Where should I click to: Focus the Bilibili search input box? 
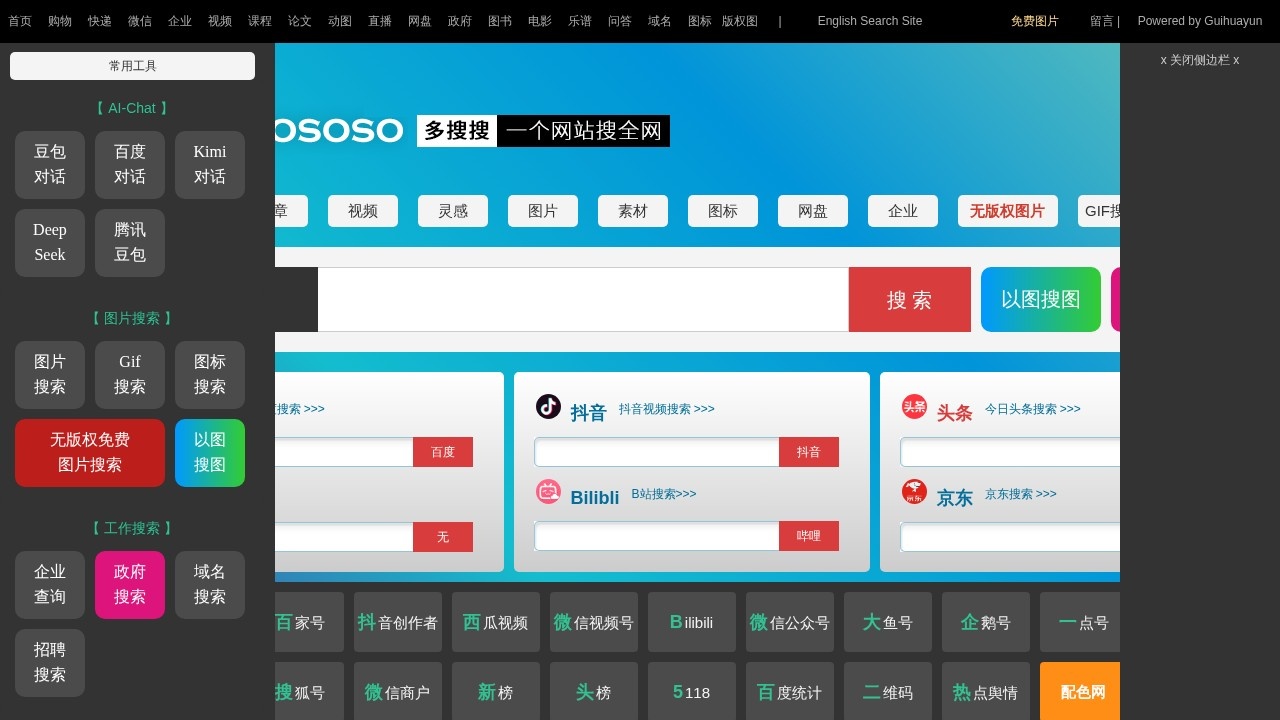pos(657,536)
